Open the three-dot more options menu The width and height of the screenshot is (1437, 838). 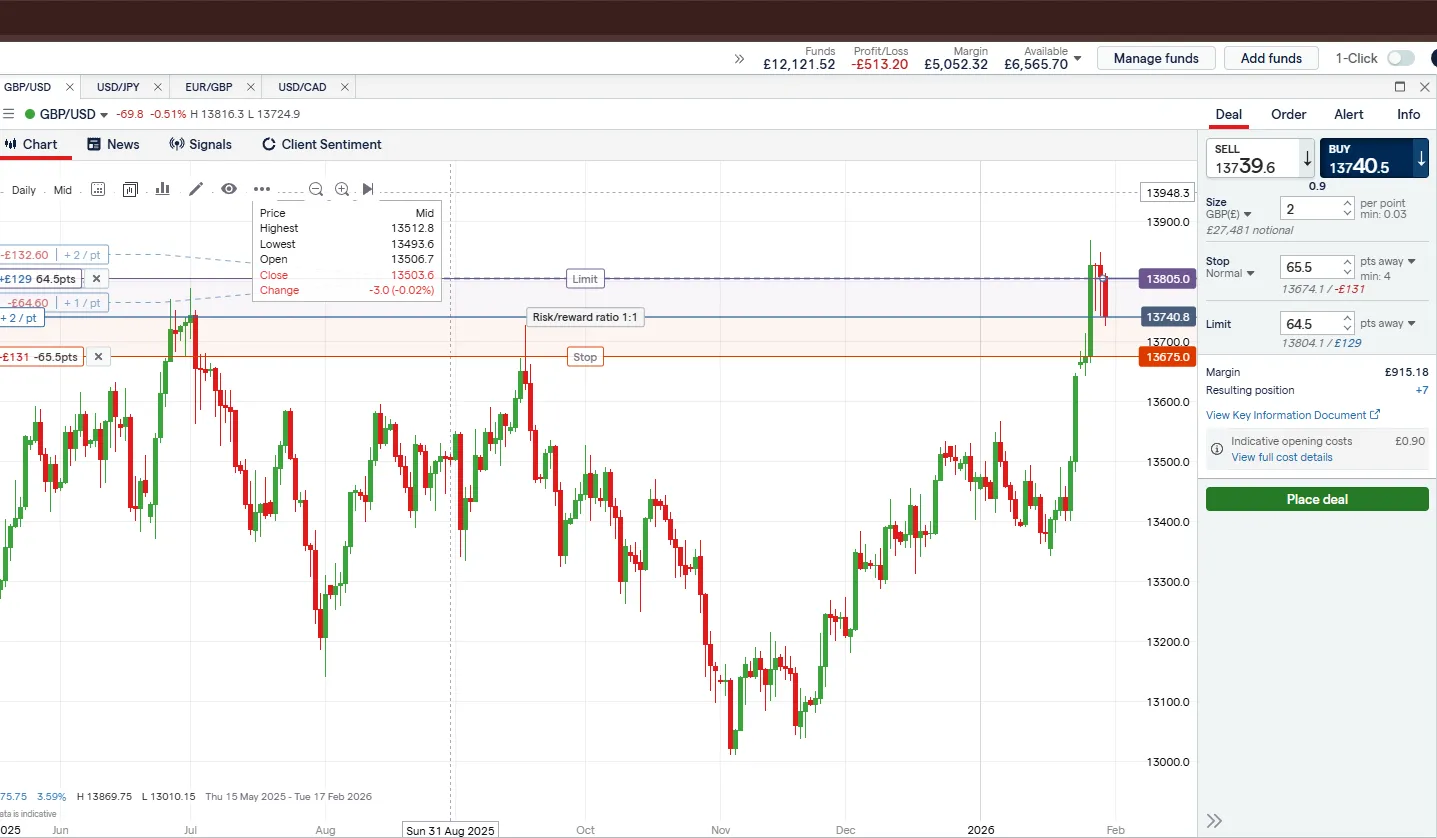pyautogui.click(x=262, y=189)
